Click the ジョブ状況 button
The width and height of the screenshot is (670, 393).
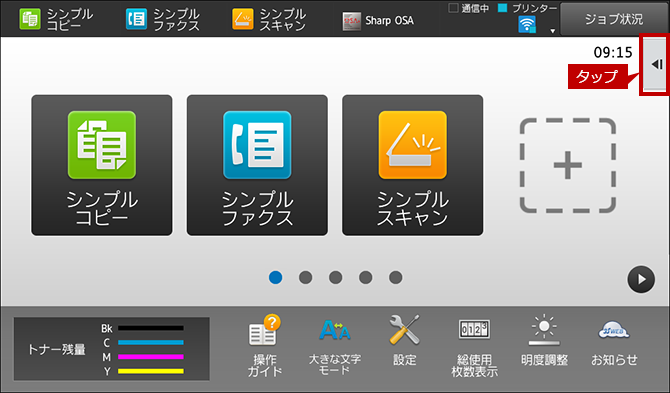(614, 19)
